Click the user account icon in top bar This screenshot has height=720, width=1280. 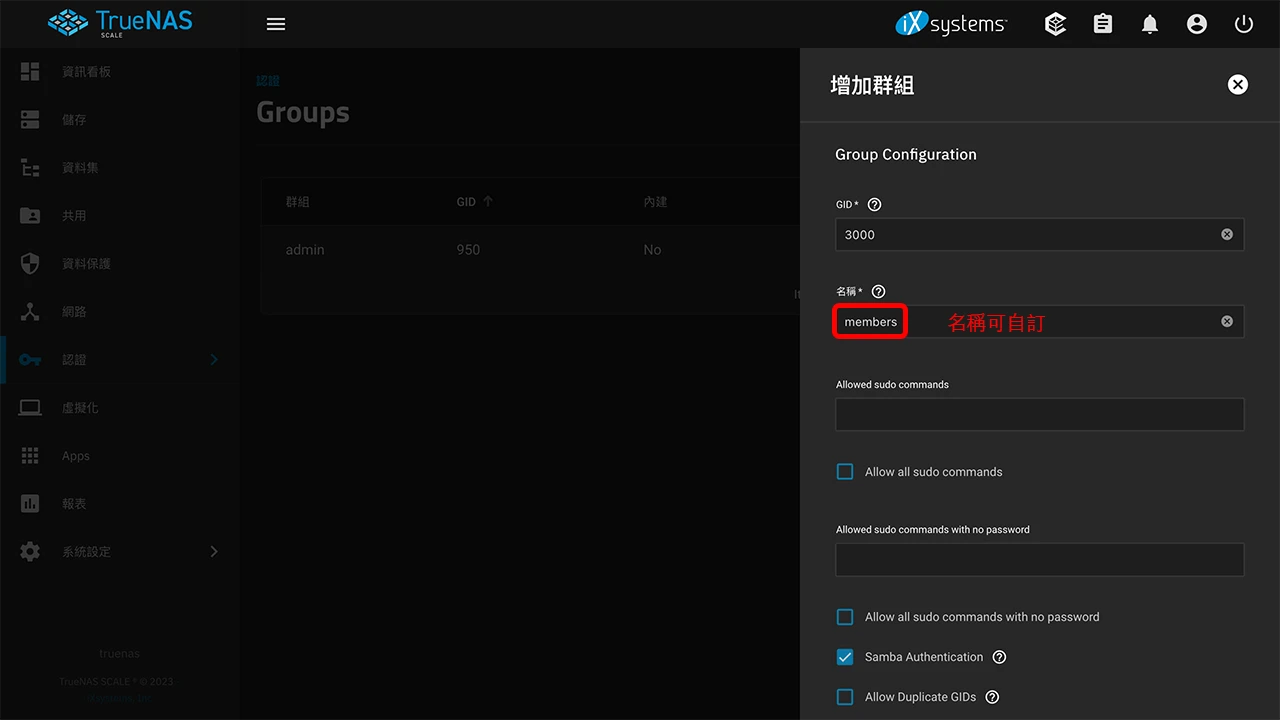[1197, 23]
